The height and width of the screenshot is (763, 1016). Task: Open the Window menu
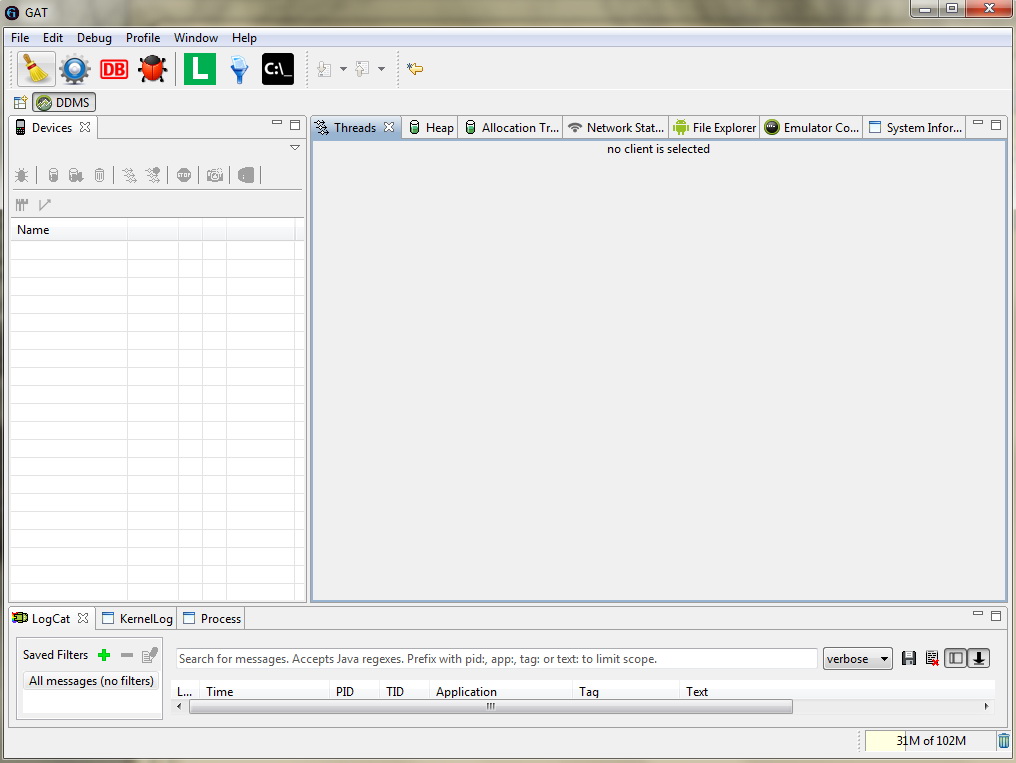point(196,38)
